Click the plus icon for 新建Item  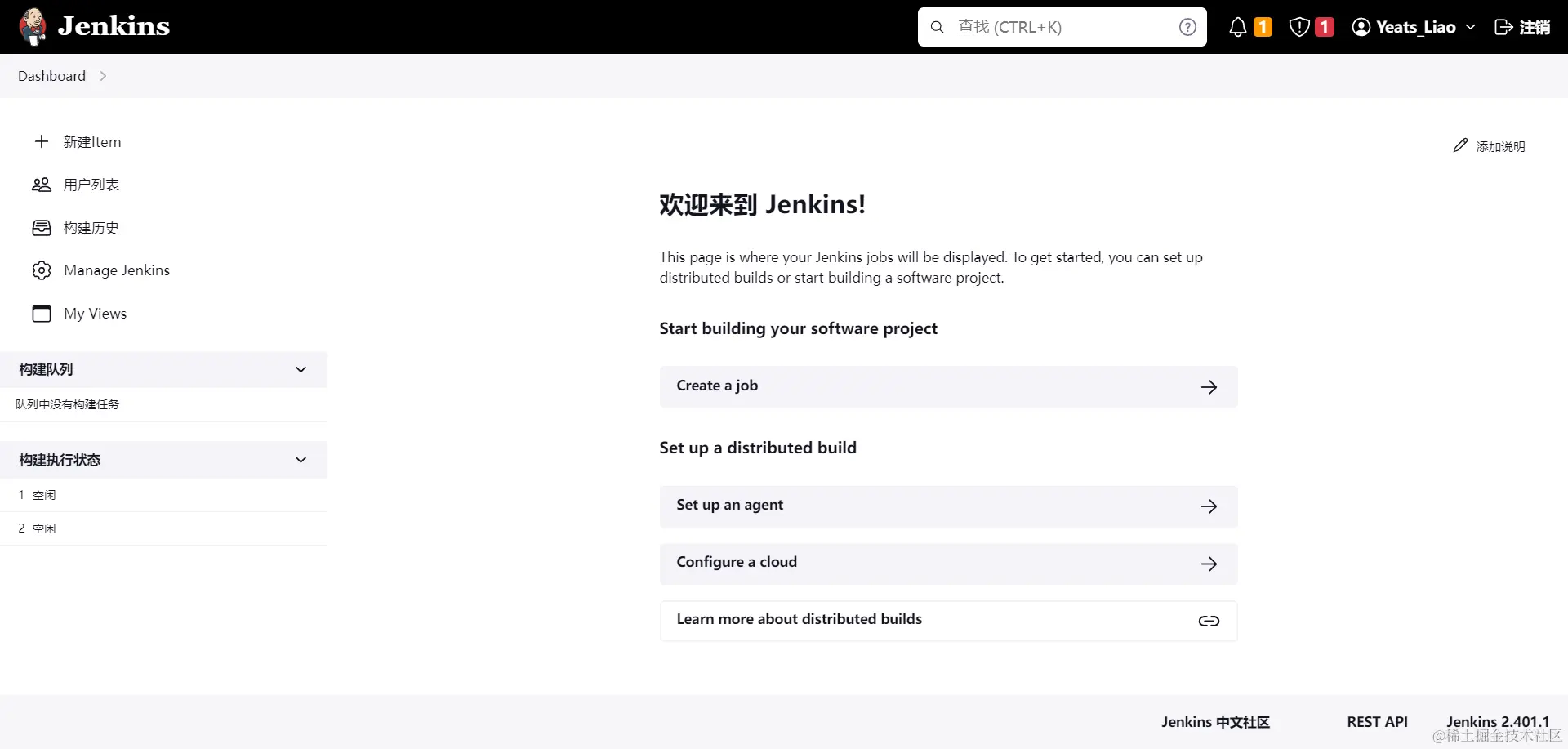42,141
